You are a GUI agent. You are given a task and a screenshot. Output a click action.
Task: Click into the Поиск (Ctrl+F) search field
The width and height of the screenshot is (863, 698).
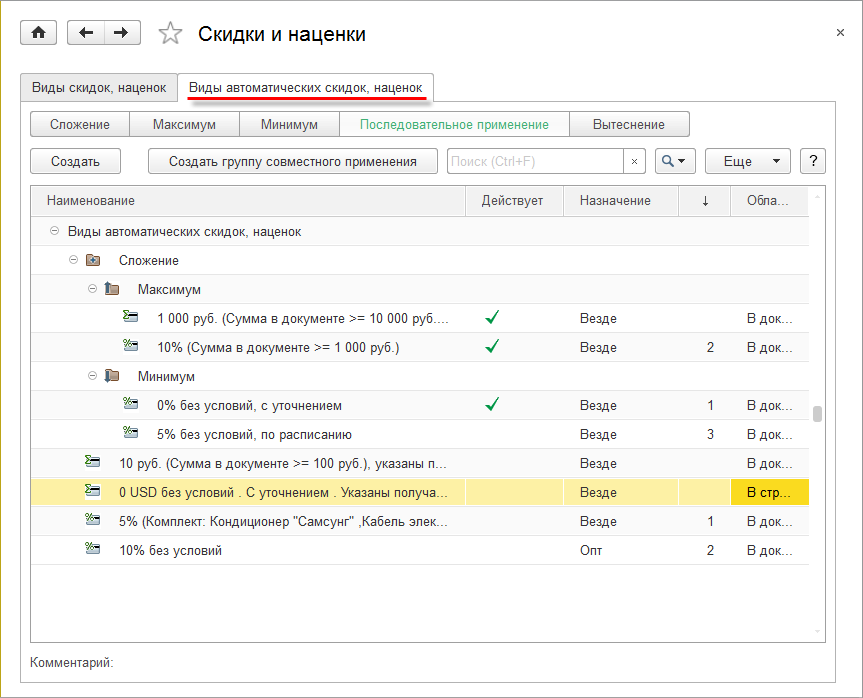point(535,161)
